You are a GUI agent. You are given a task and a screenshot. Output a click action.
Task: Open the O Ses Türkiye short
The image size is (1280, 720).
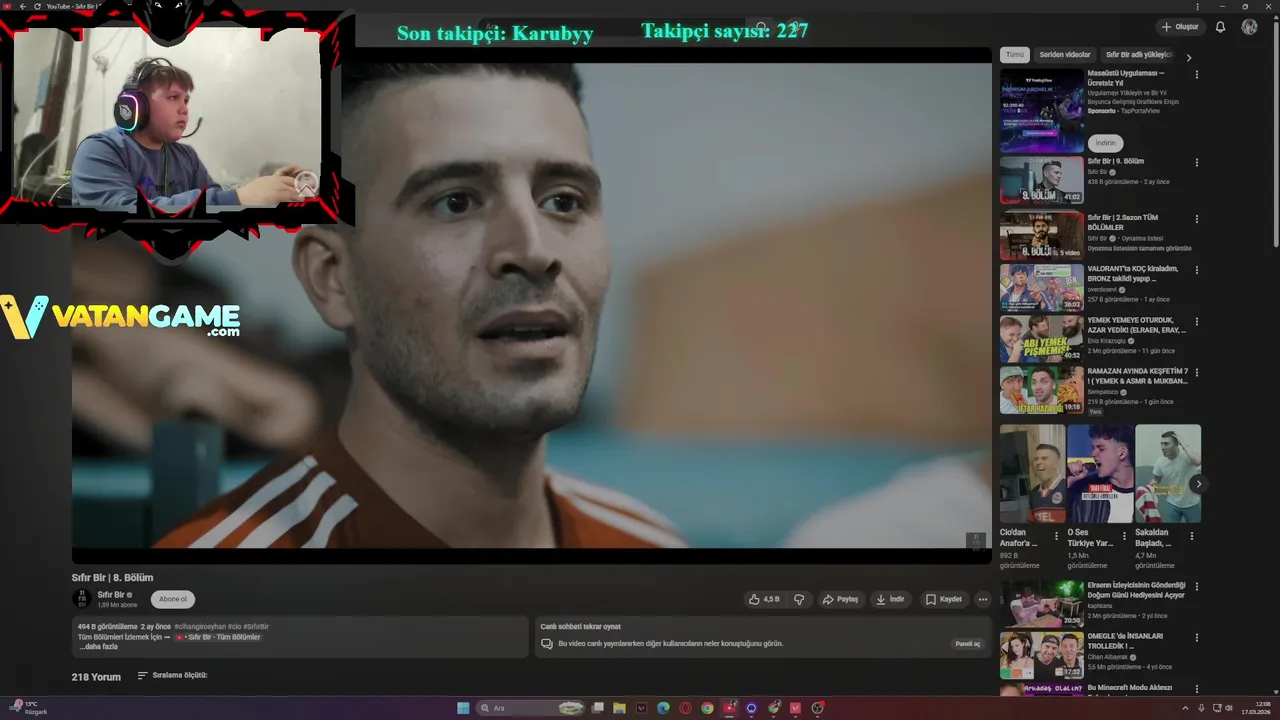point(1100,474)
